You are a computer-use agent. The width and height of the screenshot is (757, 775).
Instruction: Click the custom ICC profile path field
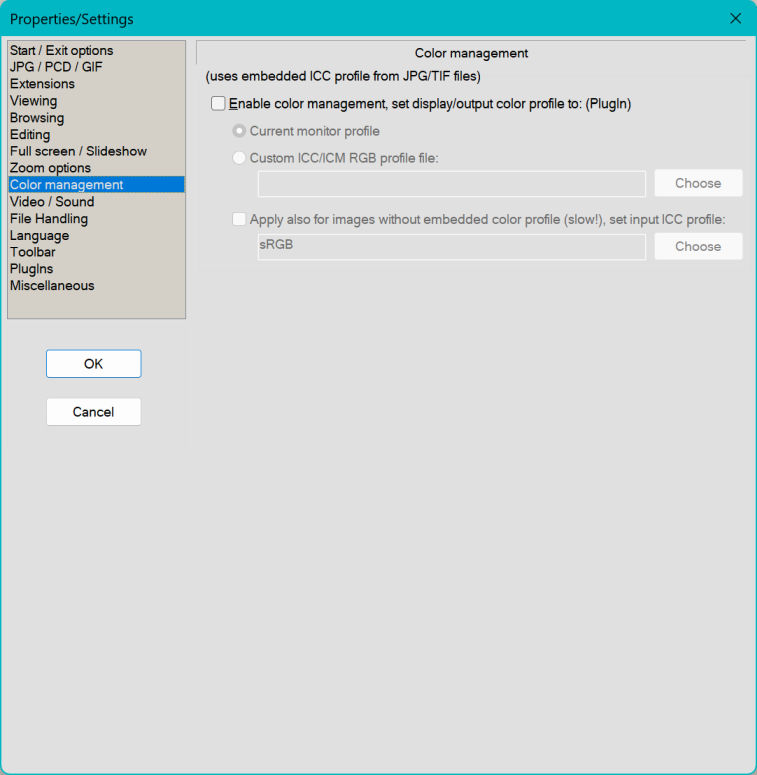pyautogui.click(x=451, y=184)
